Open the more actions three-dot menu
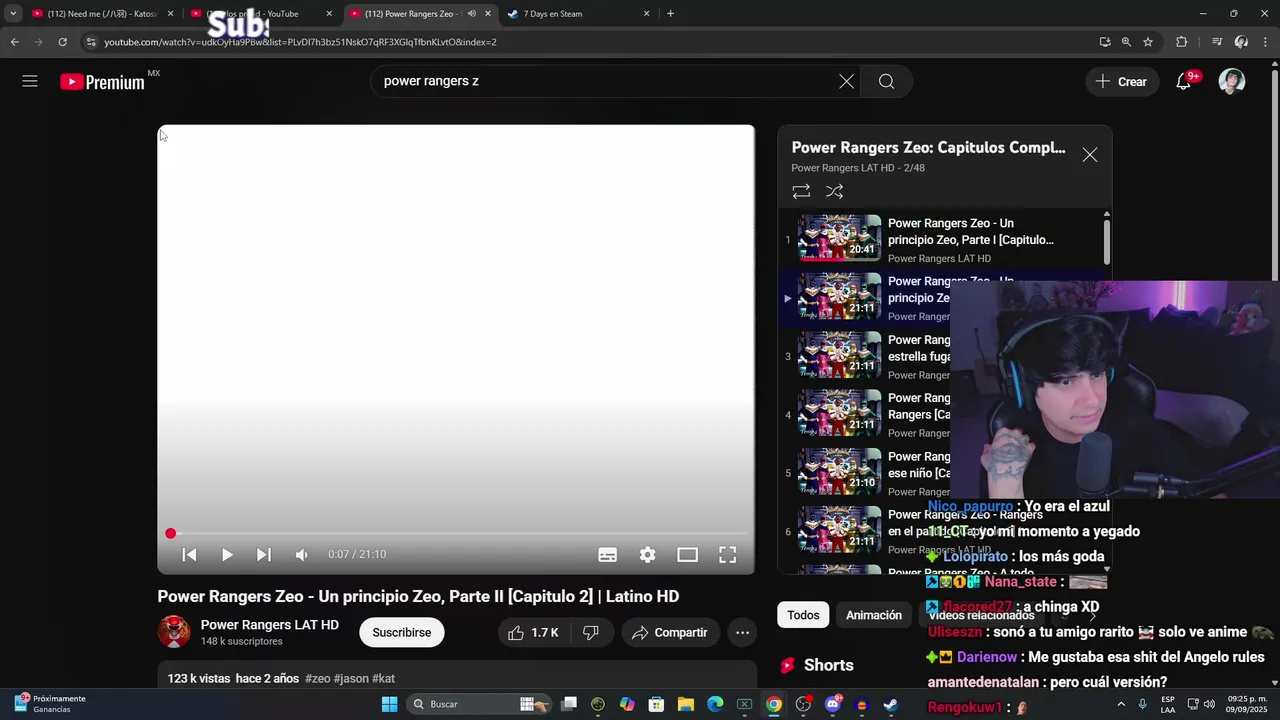Screen dimensions: 1280x720 (742, 632)
